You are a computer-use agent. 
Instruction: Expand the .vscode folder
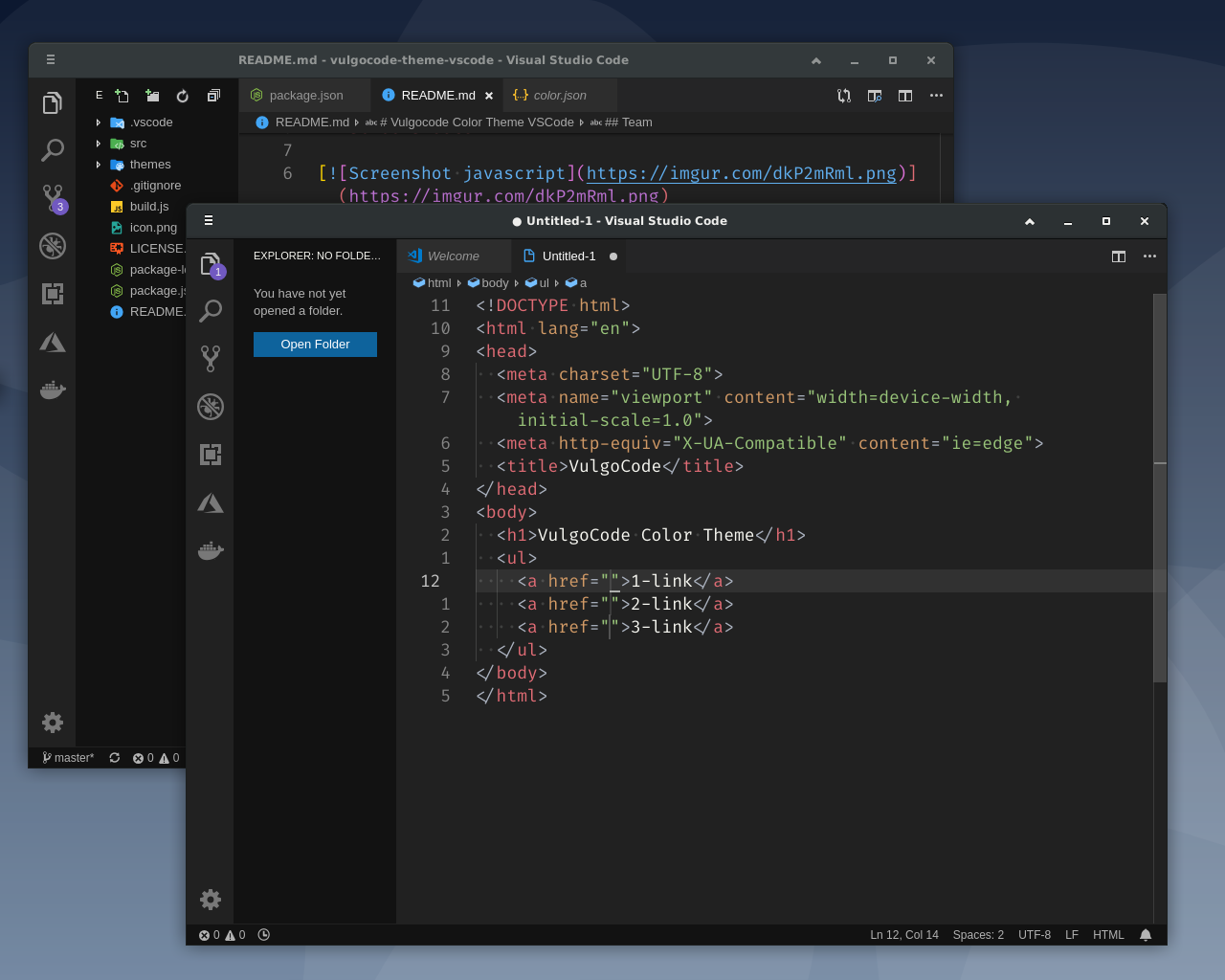141,122
